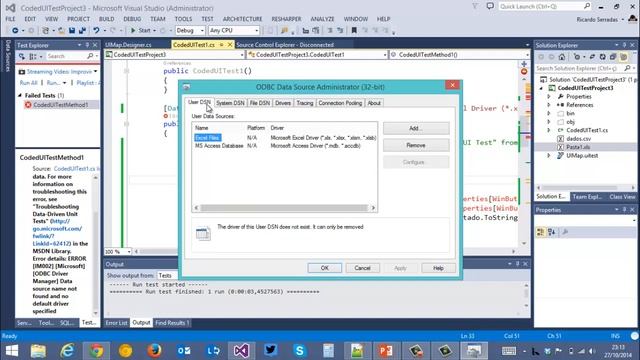Switch to Source Control Explorer tab
640x360 pixels.
pyautogui.click(x=285, y=45)
